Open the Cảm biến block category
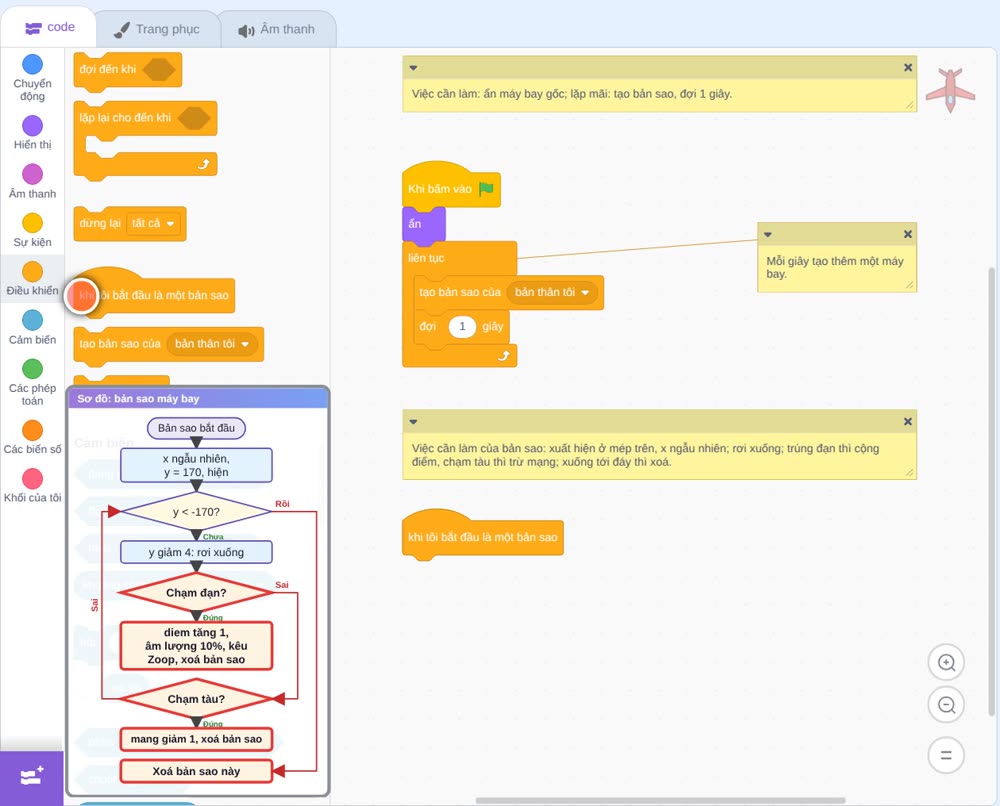1000x806 pixels. [32, 328]
